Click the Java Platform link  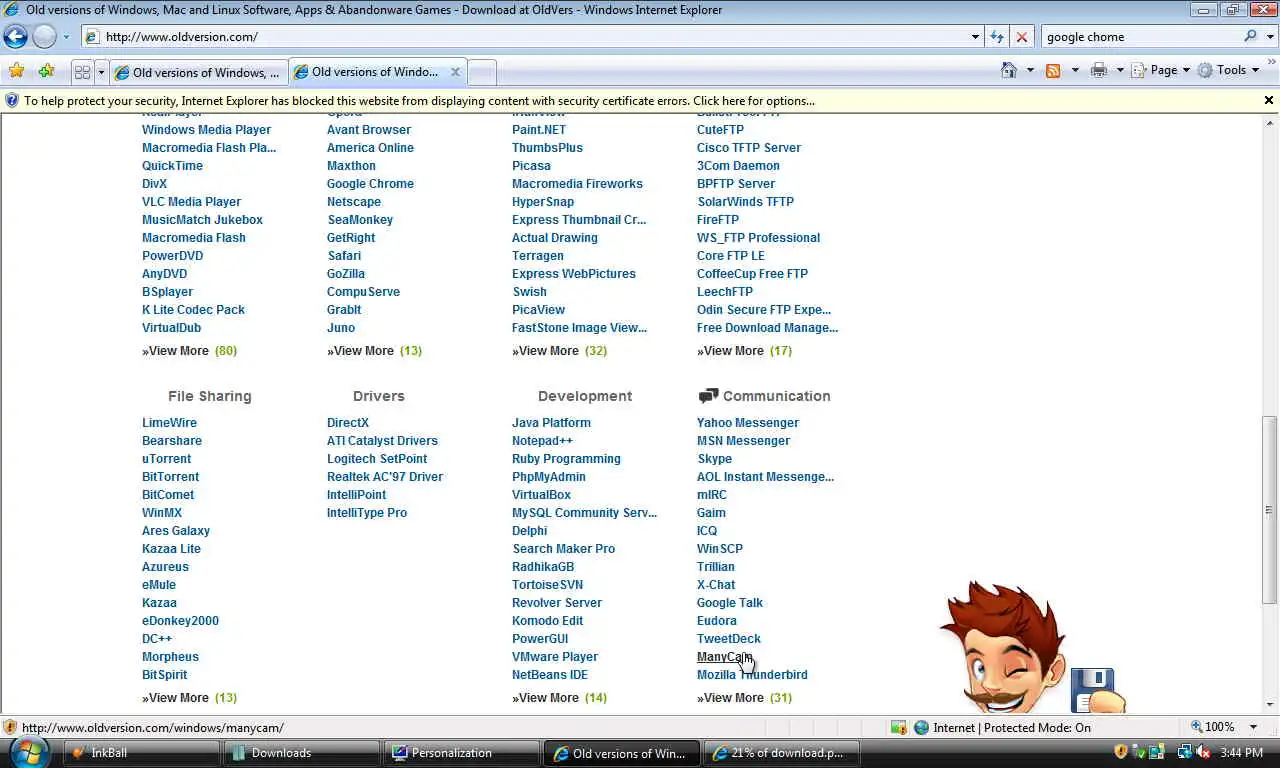(x=551, y=423)
